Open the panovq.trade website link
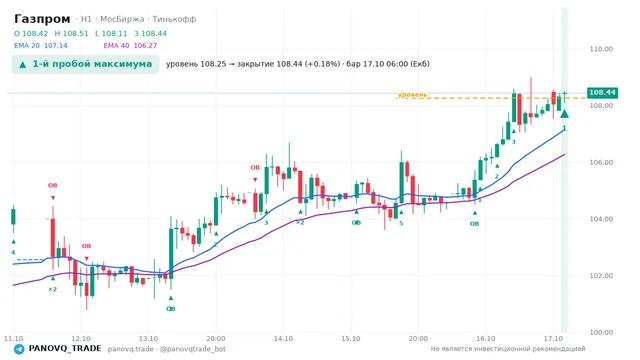 click(131, 349)
